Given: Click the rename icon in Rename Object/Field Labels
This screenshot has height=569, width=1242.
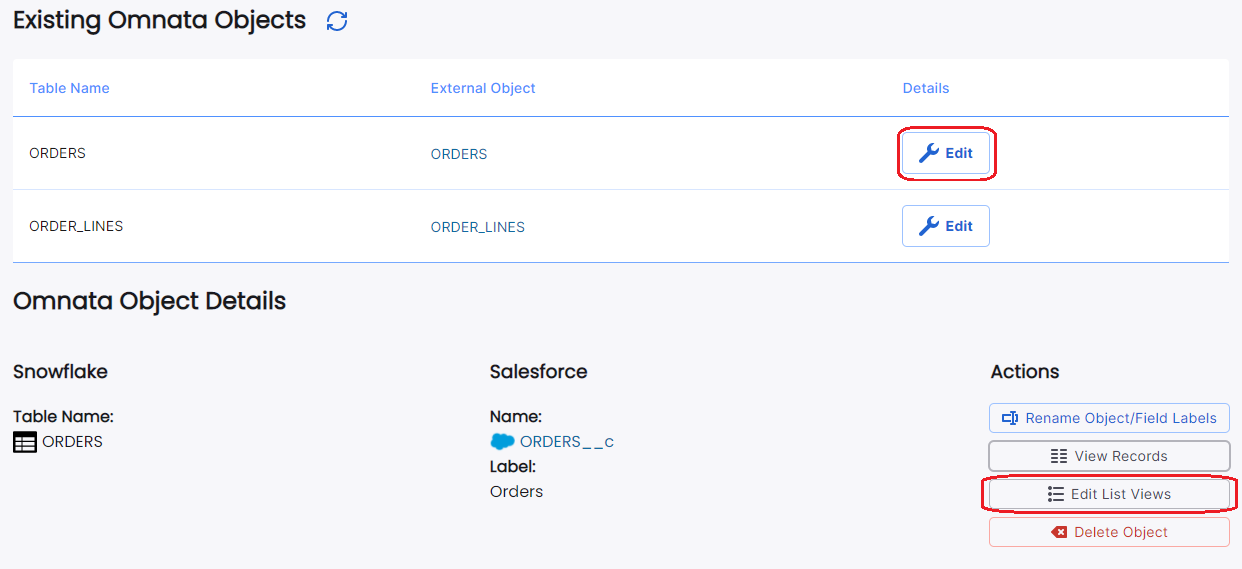Looking at the screenshot, I should tap(1010, 418).
